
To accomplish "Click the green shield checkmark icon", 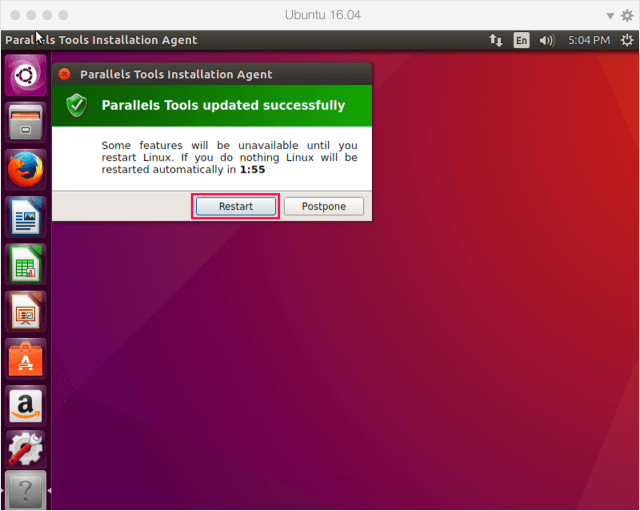I will (77, 105).
